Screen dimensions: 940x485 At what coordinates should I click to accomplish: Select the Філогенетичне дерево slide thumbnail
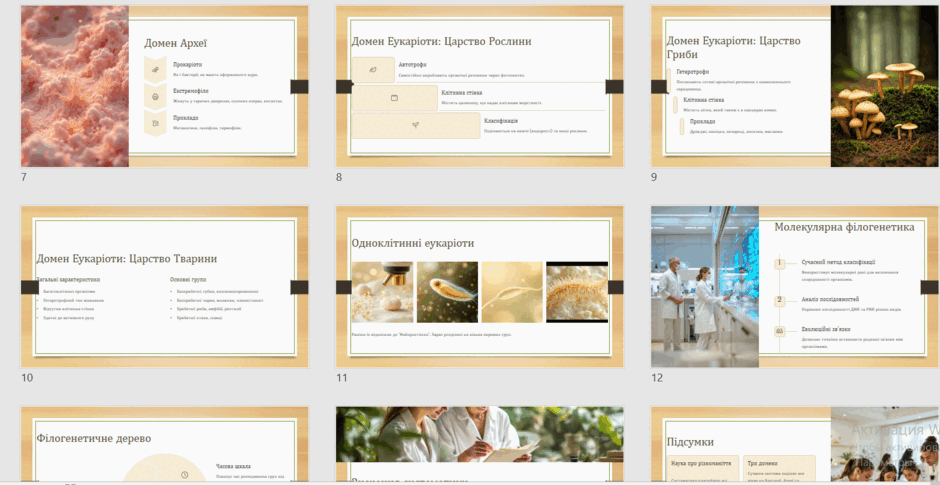(x=165, y=444)
